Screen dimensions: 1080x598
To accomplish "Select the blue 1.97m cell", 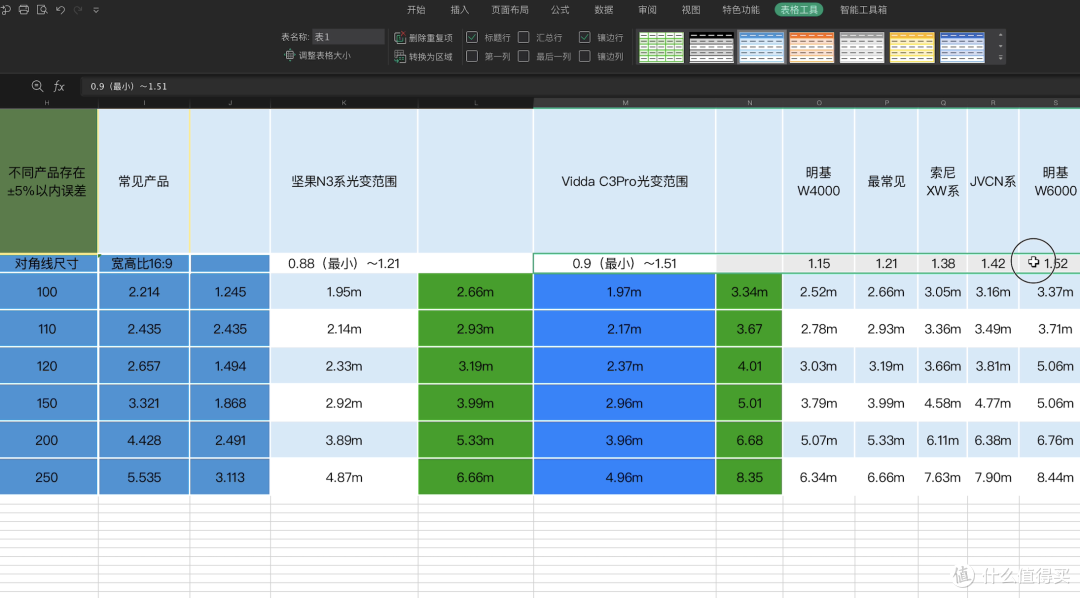I will (625, 292).
